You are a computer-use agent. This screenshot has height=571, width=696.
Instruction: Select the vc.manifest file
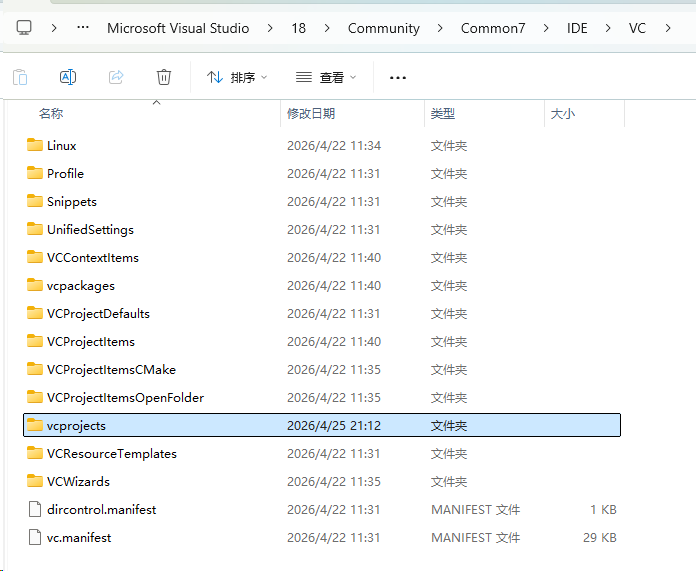(x=78, y=538)
